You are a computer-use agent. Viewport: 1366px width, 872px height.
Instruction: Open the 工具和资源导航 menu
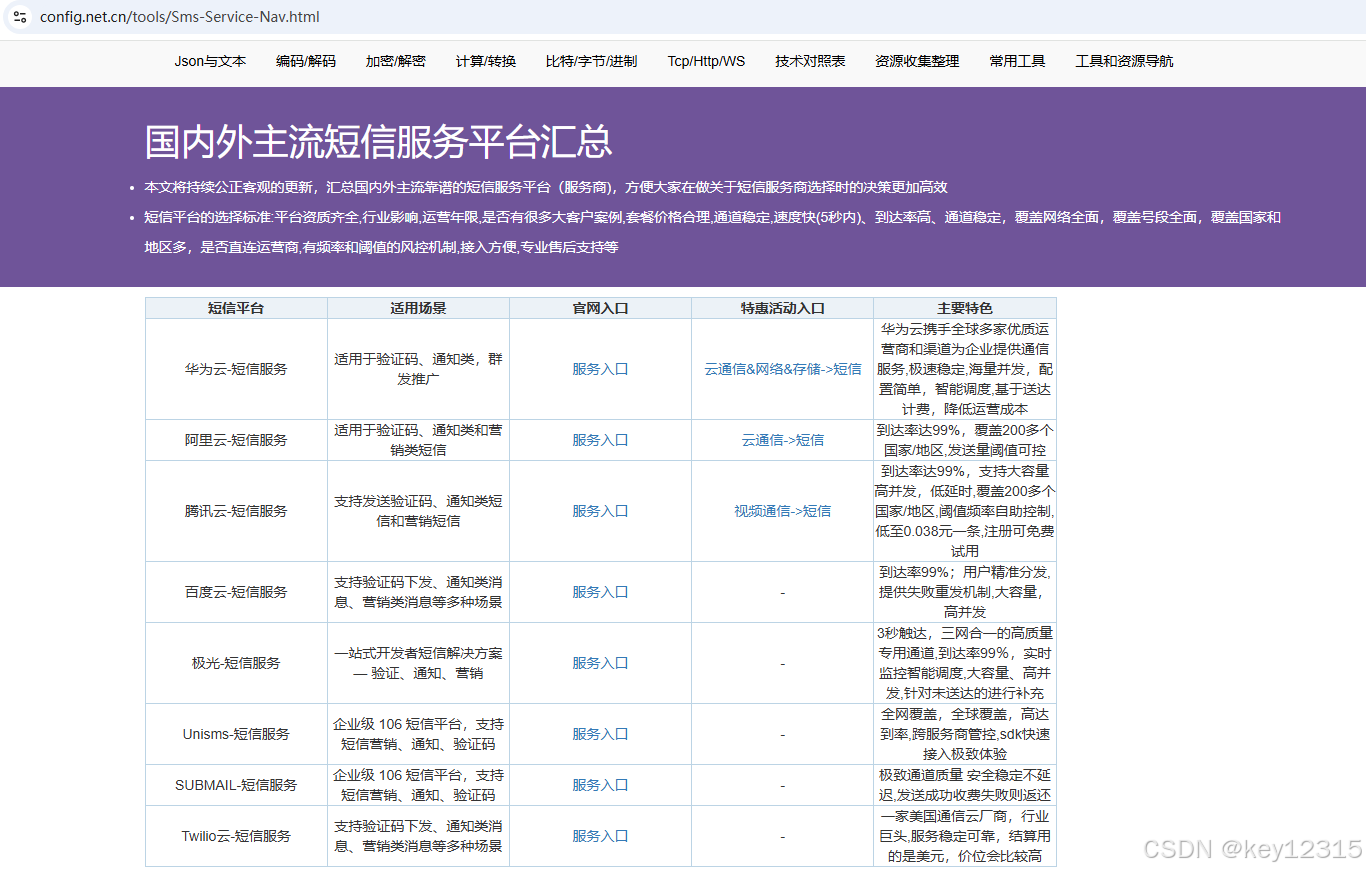coord(1124,61)
